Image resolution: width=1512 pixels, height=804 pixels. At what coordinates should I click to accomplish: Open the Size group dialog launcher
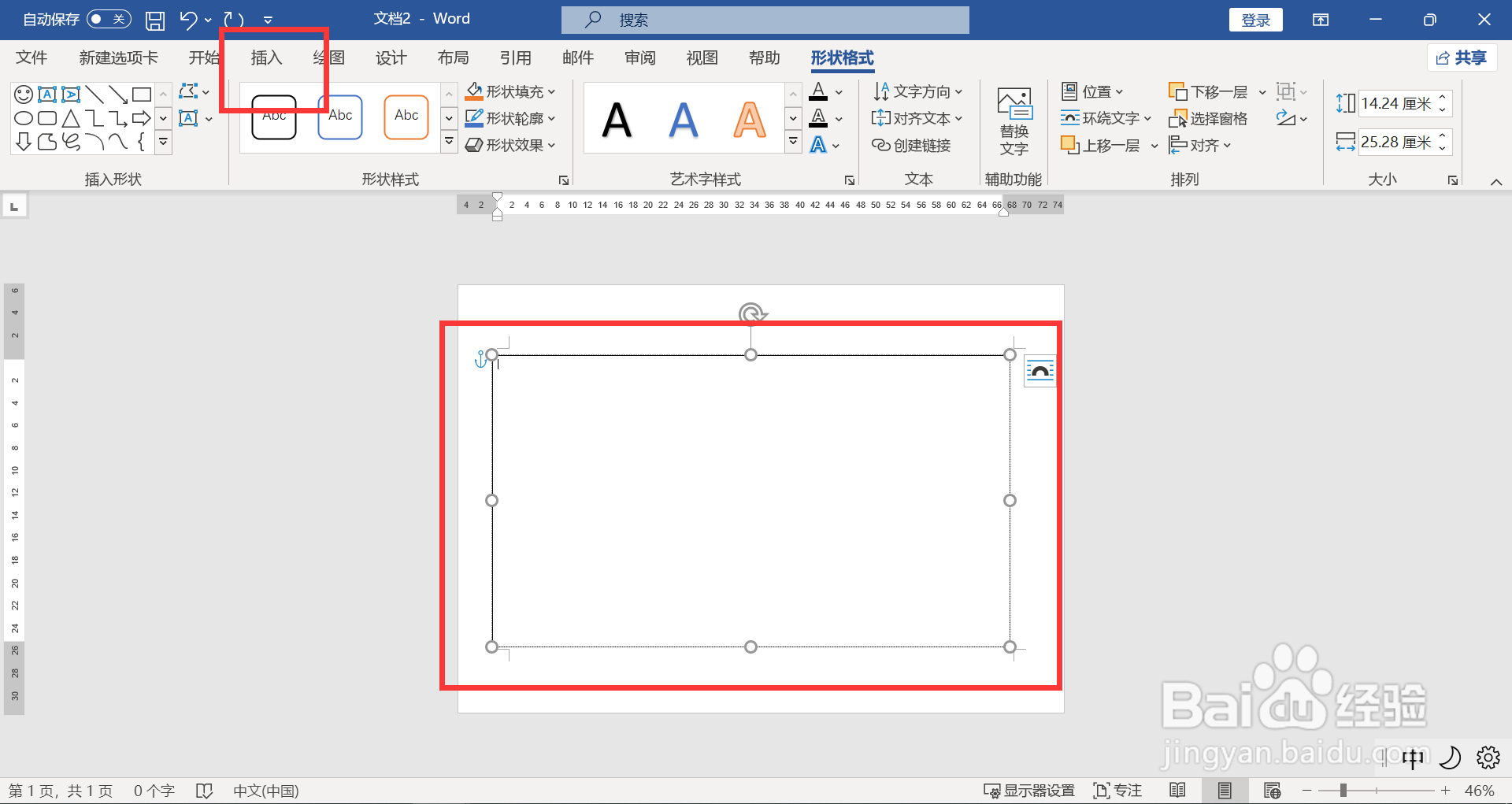coord(1453,180)
